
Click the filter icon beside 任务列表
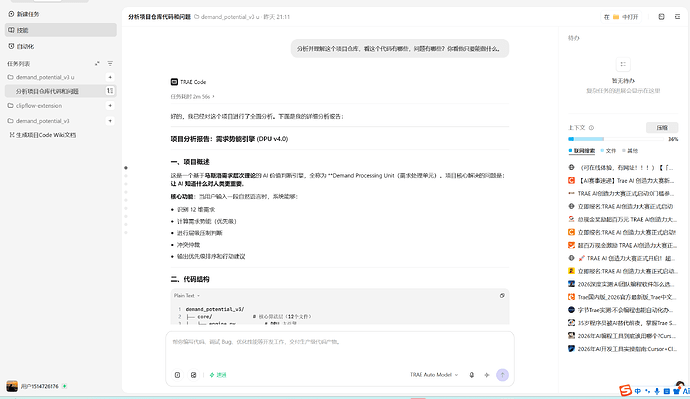click(110, 64)
